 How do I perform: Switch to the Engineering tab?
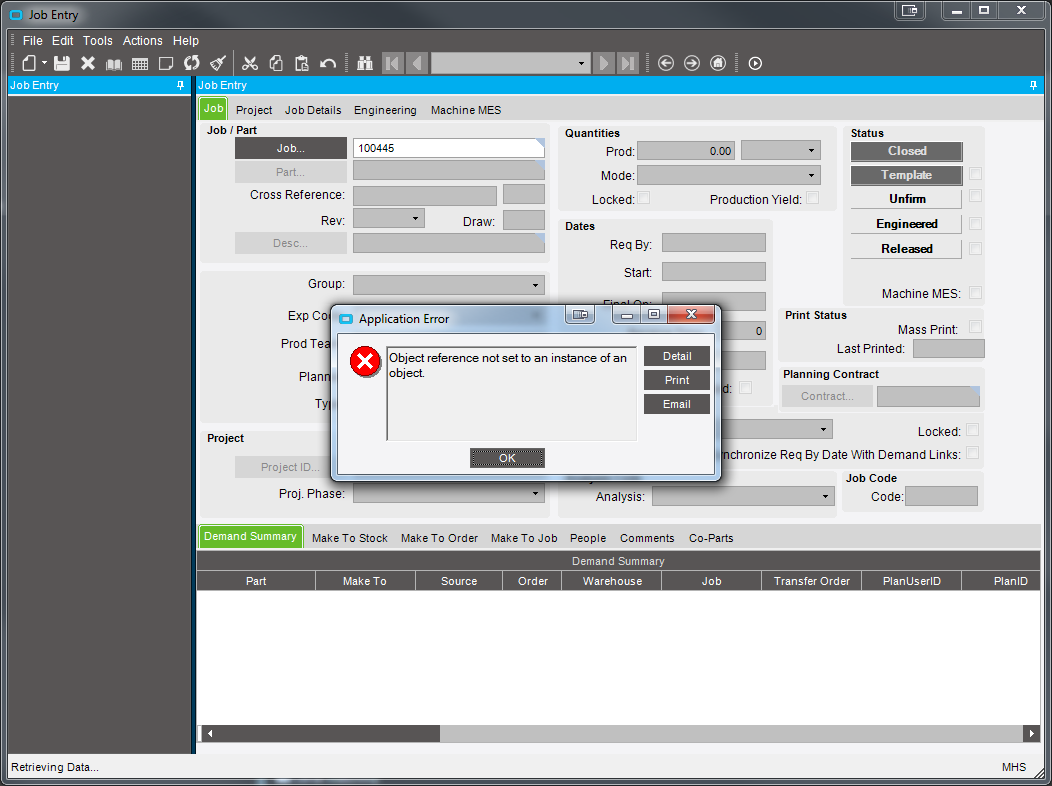pos(385,110)
